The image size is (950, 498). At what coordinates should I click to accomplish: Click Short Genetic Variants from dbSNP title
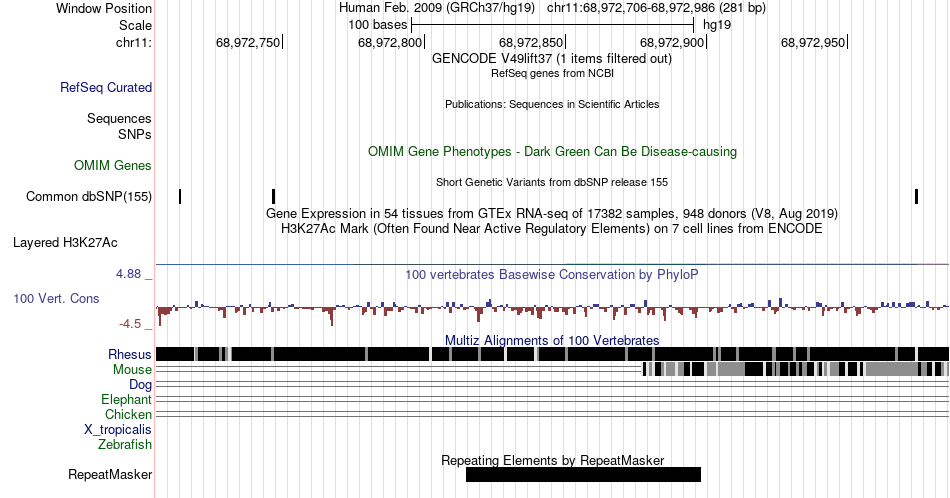pos(552,182)
